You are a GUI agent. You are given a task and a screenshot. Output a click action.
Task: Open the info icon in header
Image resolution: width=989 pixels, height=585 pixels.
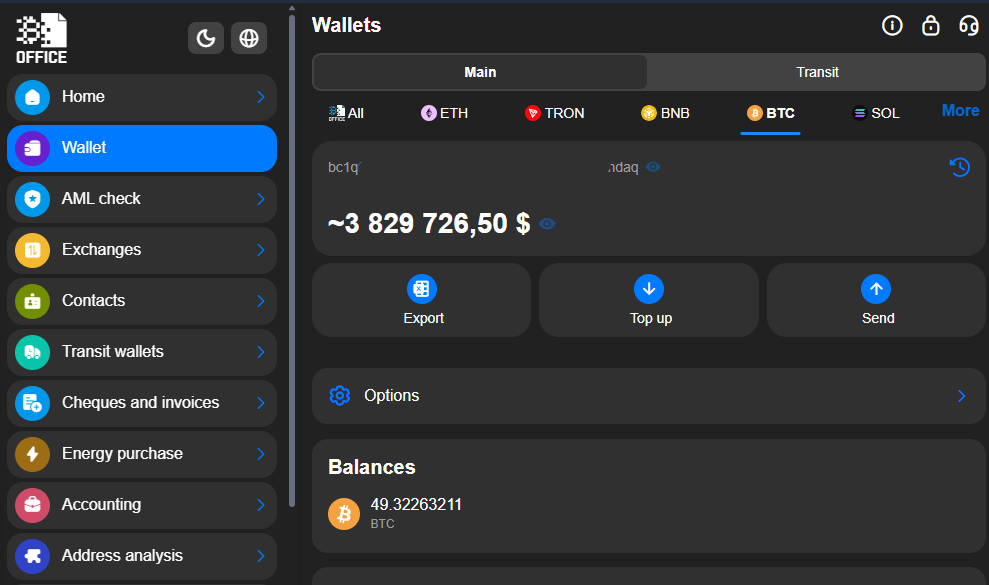point(892,26)
